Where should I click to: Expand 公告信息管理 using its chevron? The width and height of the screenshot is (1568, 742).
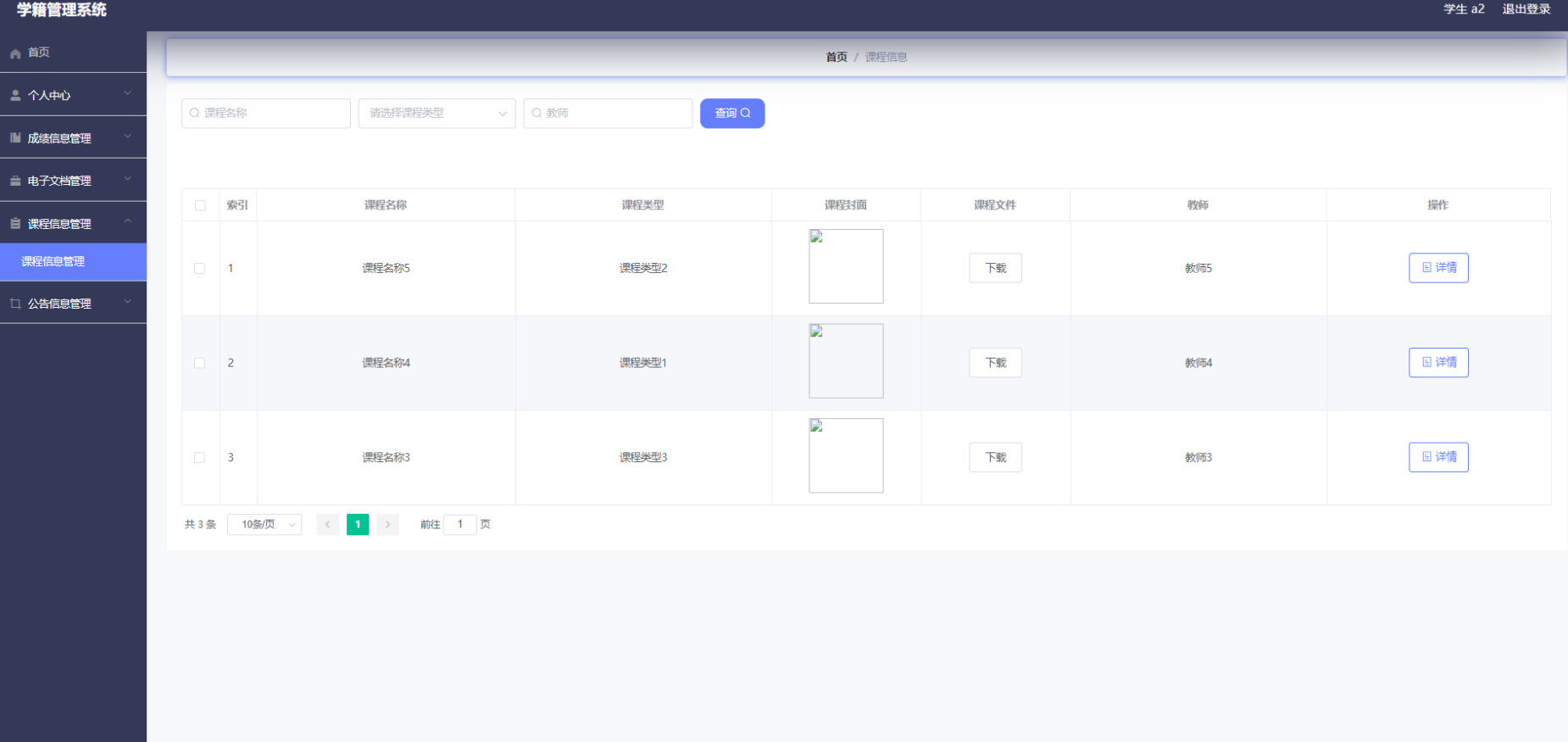click(128, 301)
